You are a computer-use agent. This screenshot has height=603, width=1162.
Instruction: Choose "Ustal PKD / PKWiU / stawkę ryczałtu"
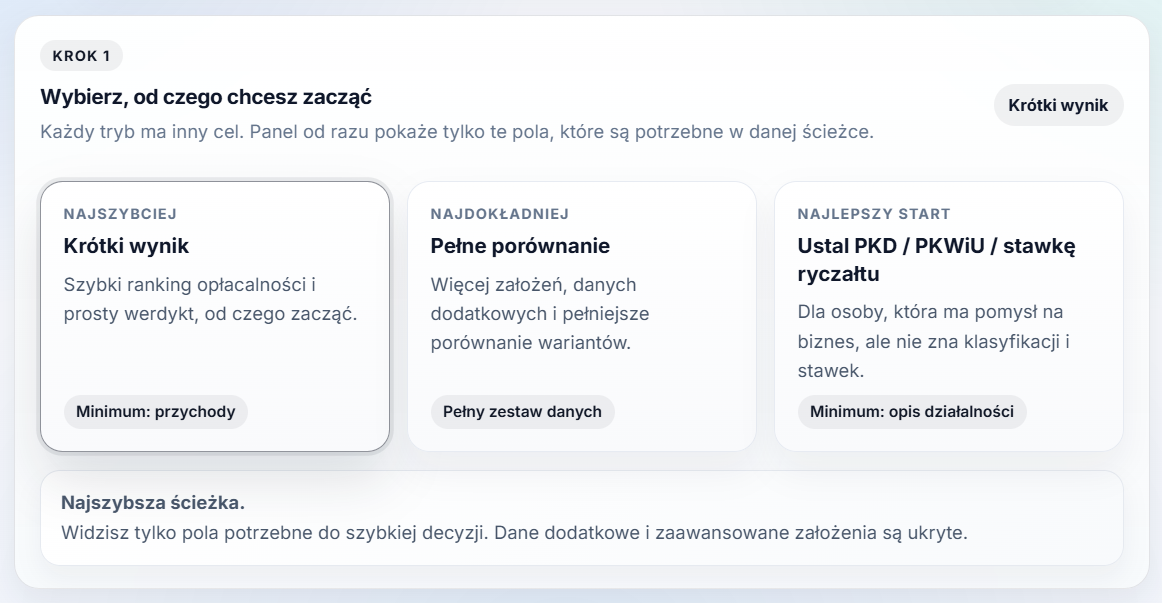[x=948, y=313]
